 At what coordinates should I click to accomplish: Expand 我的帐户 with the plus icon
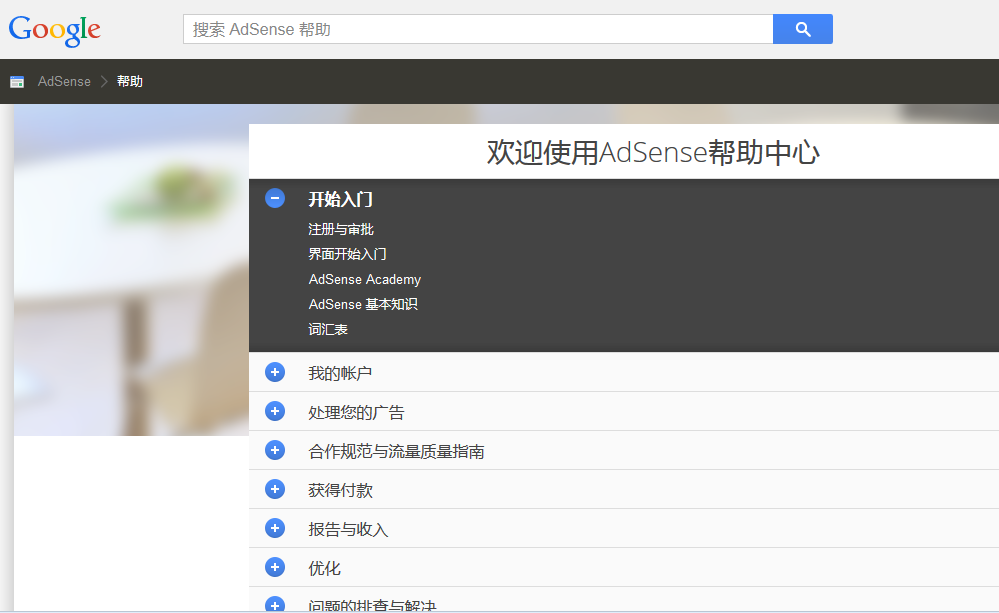click(275, 372)
